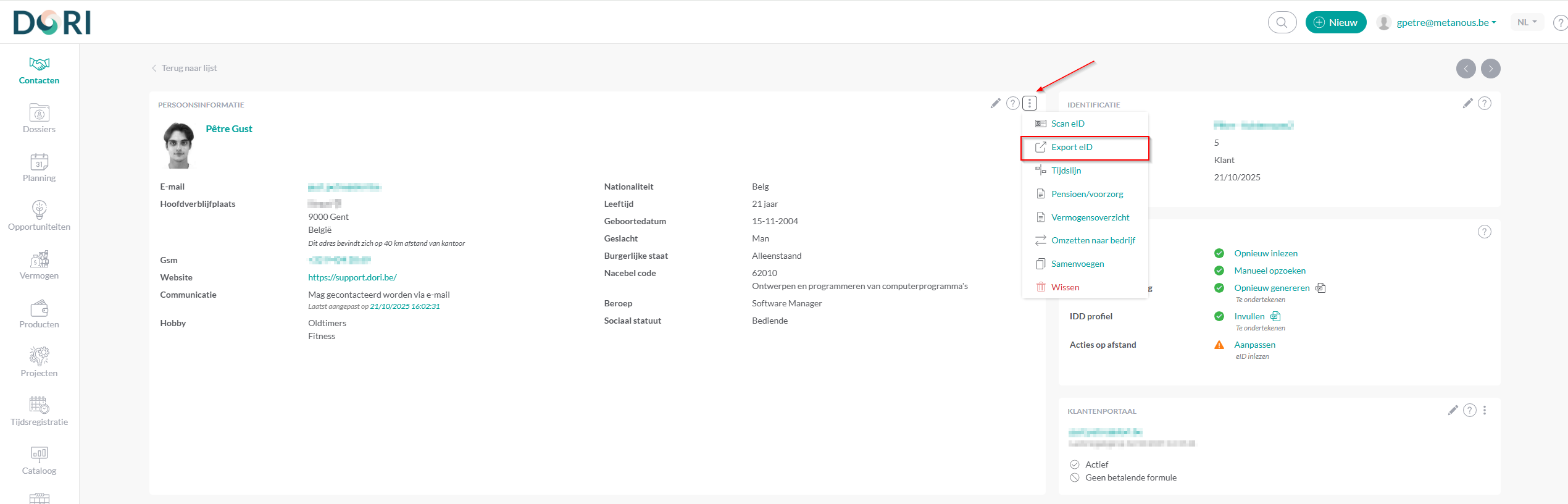Screen dimensions: 1568x504
Task: Go to next contact arrow
Action: 1491,69
